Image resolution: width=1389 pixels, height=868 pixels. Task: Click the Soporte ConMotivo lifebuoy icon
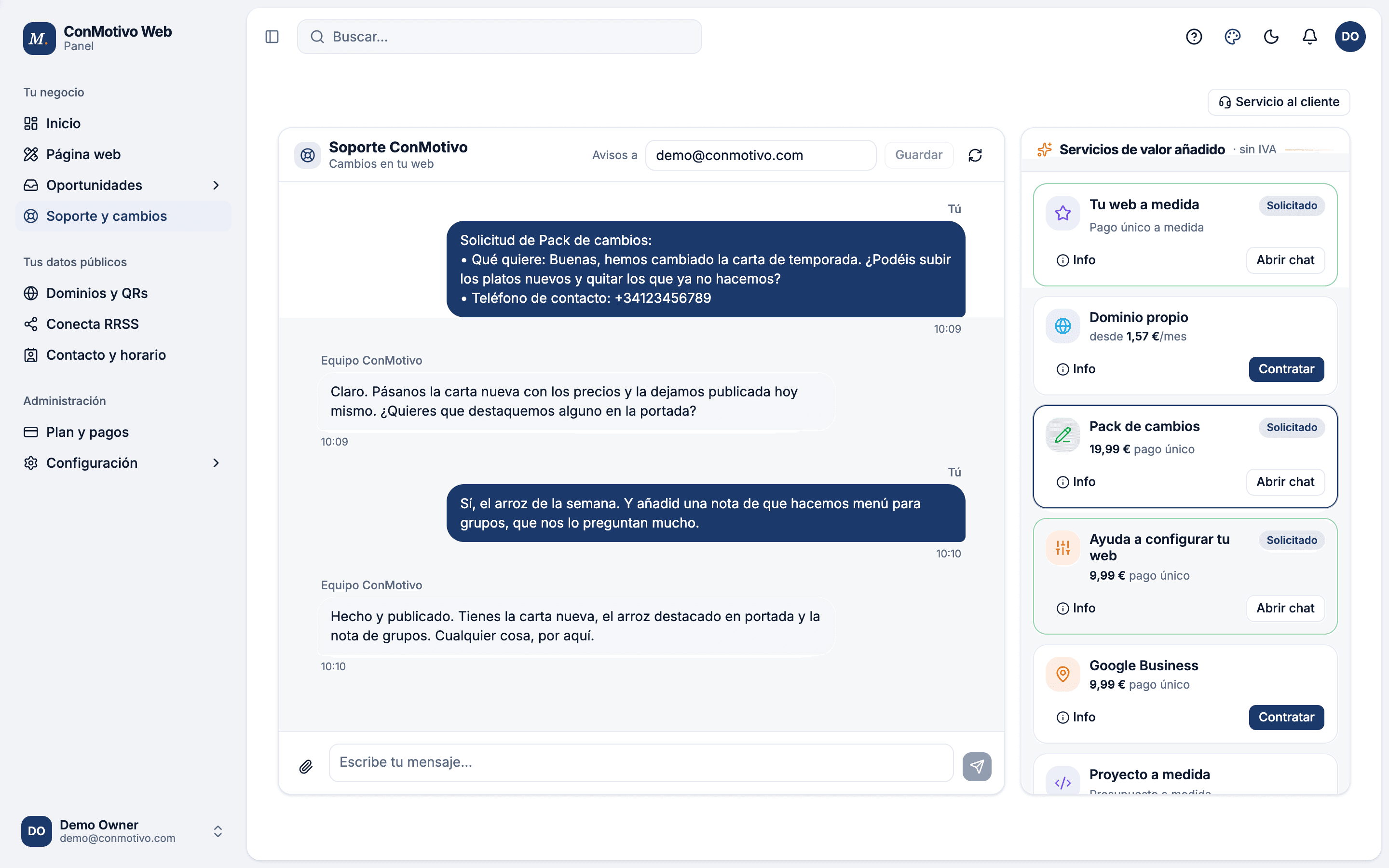(308, 155)
